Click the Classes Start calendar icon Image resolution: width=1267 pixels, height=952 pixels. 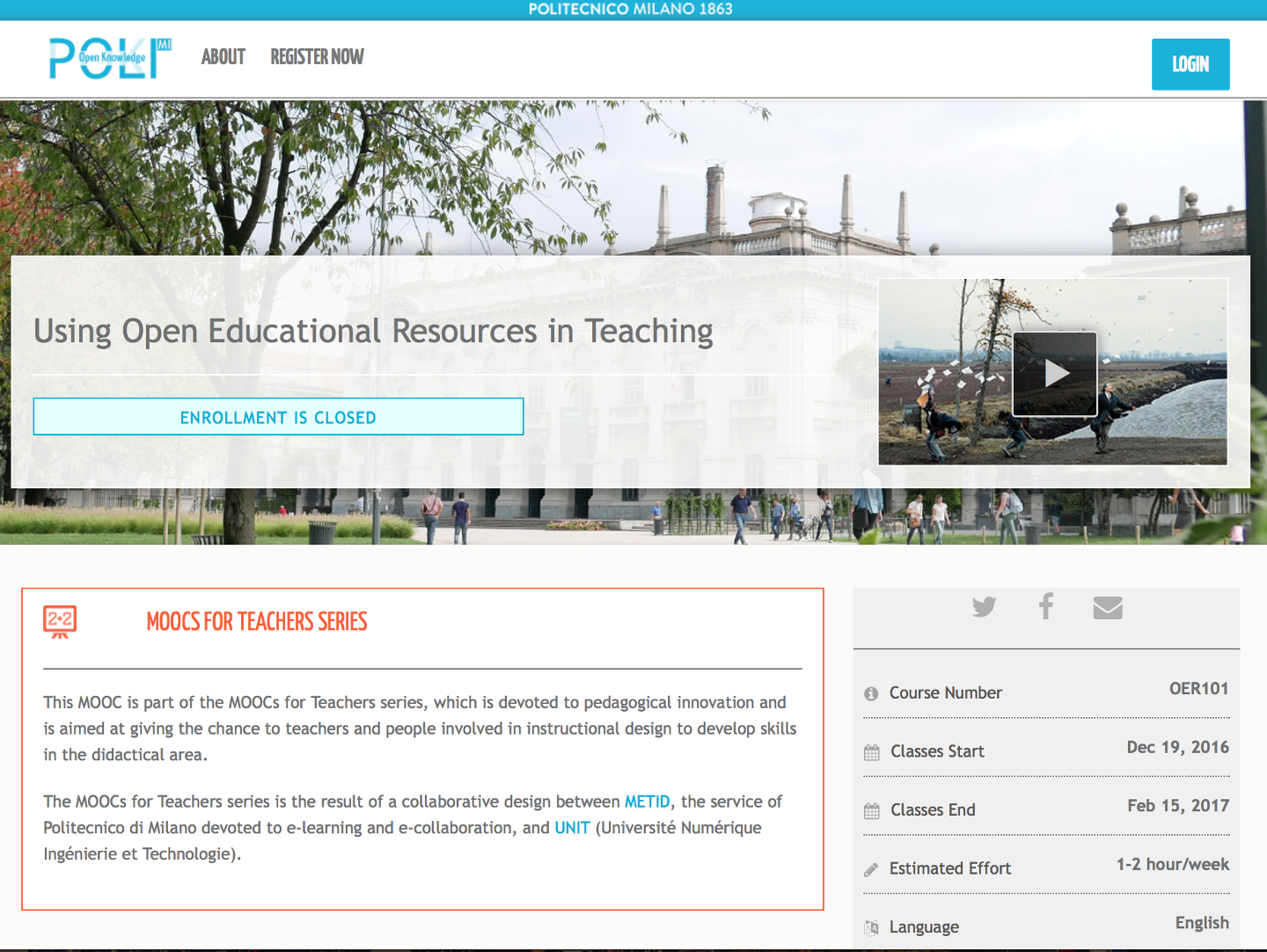point(872,752)
